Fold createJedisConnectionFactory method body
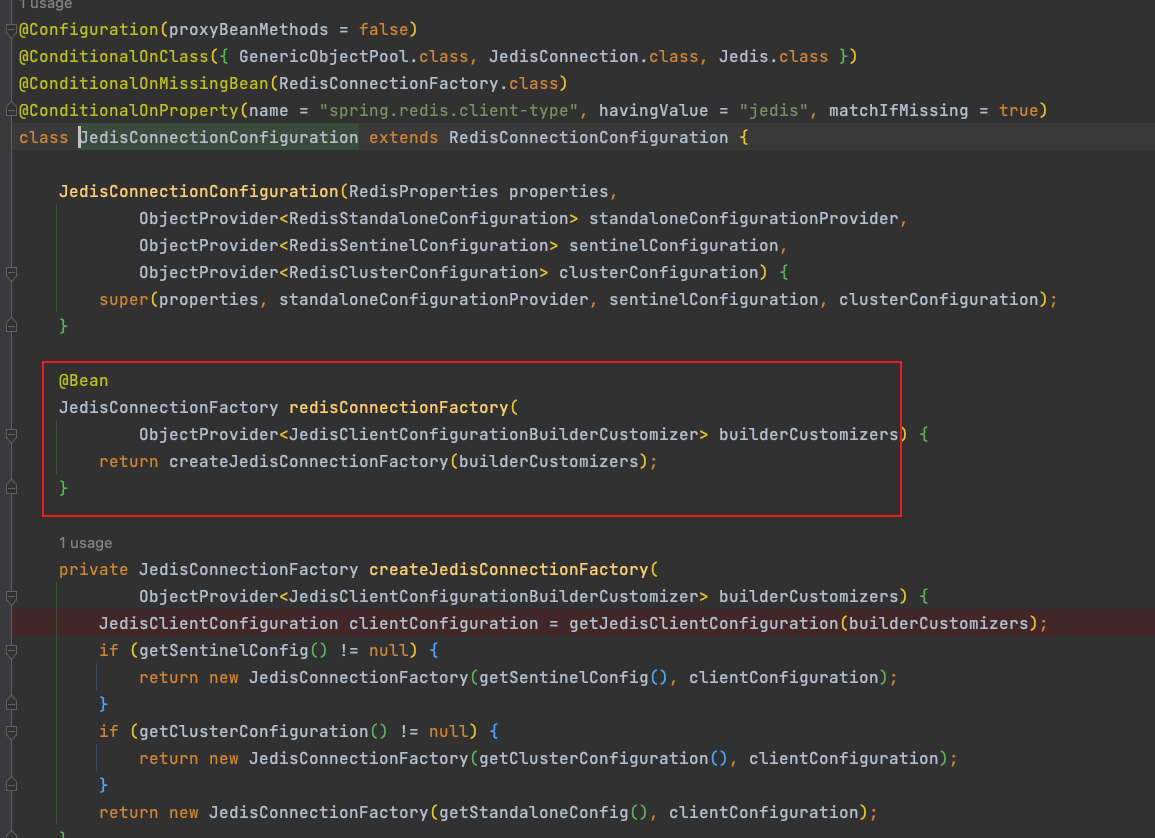Viewport: 1155px width, 838px height. click(x=11, y=597)
